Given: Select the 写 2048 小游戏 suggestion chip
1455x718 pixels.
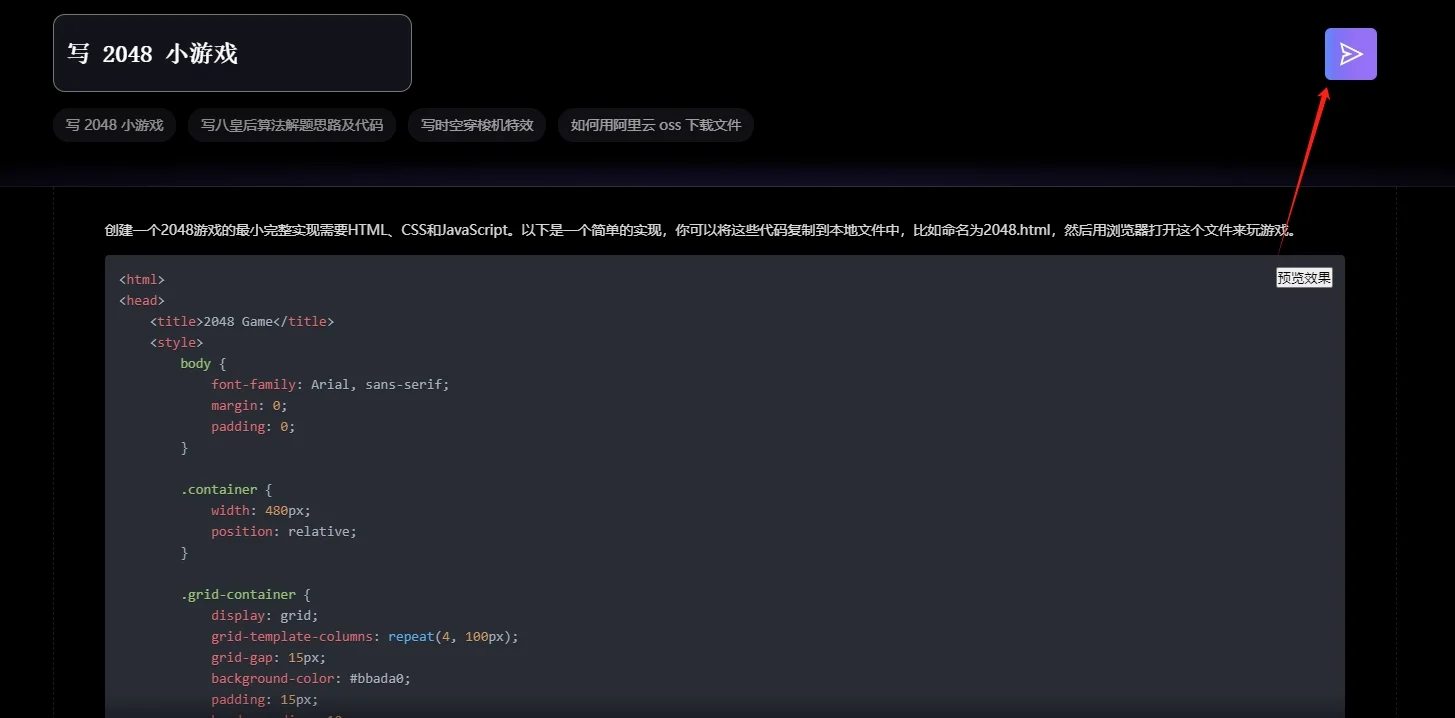Looking at the screenshot, I should click(114, 124).
